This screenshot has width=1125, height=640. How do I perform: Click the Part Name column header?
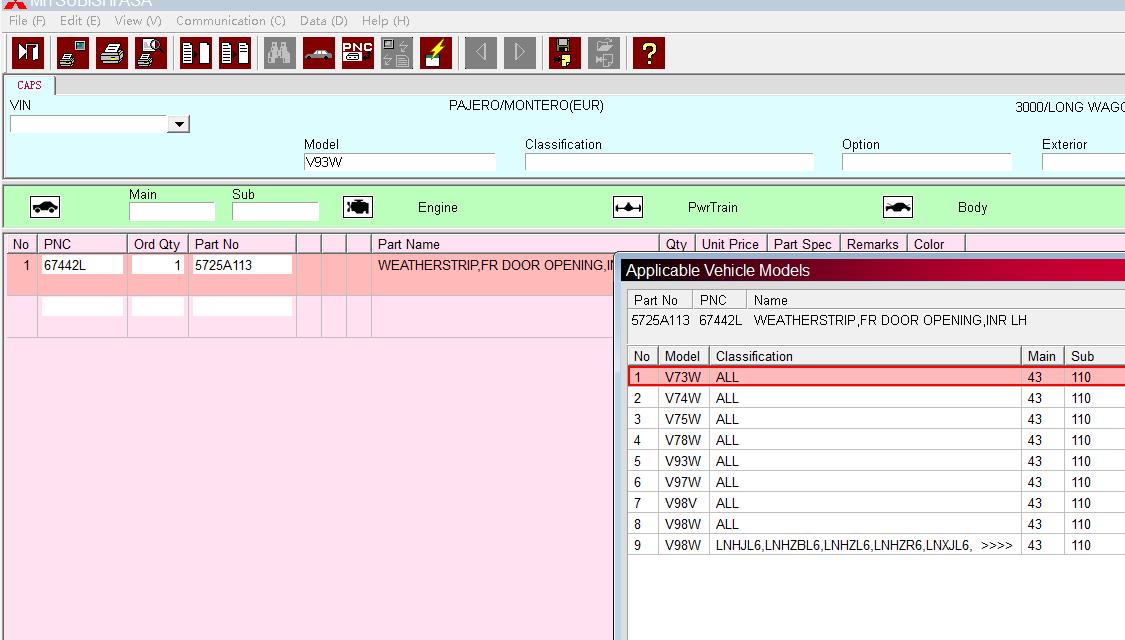[x=514, y=244]
